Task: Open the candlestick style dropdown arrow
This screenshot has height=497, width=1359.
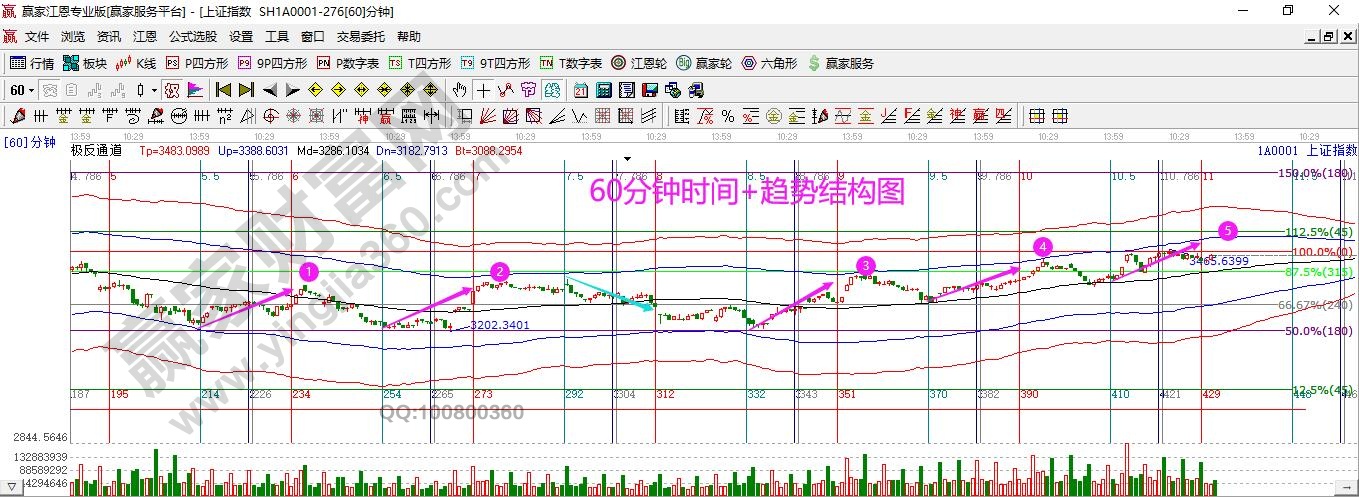Action: click(x=153, y=90)
